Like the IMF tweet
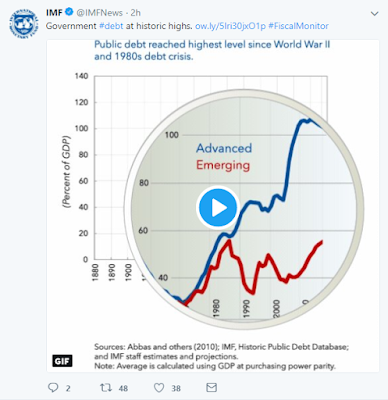Viewport: 388px width, 400px height. [x=159, y=388]
